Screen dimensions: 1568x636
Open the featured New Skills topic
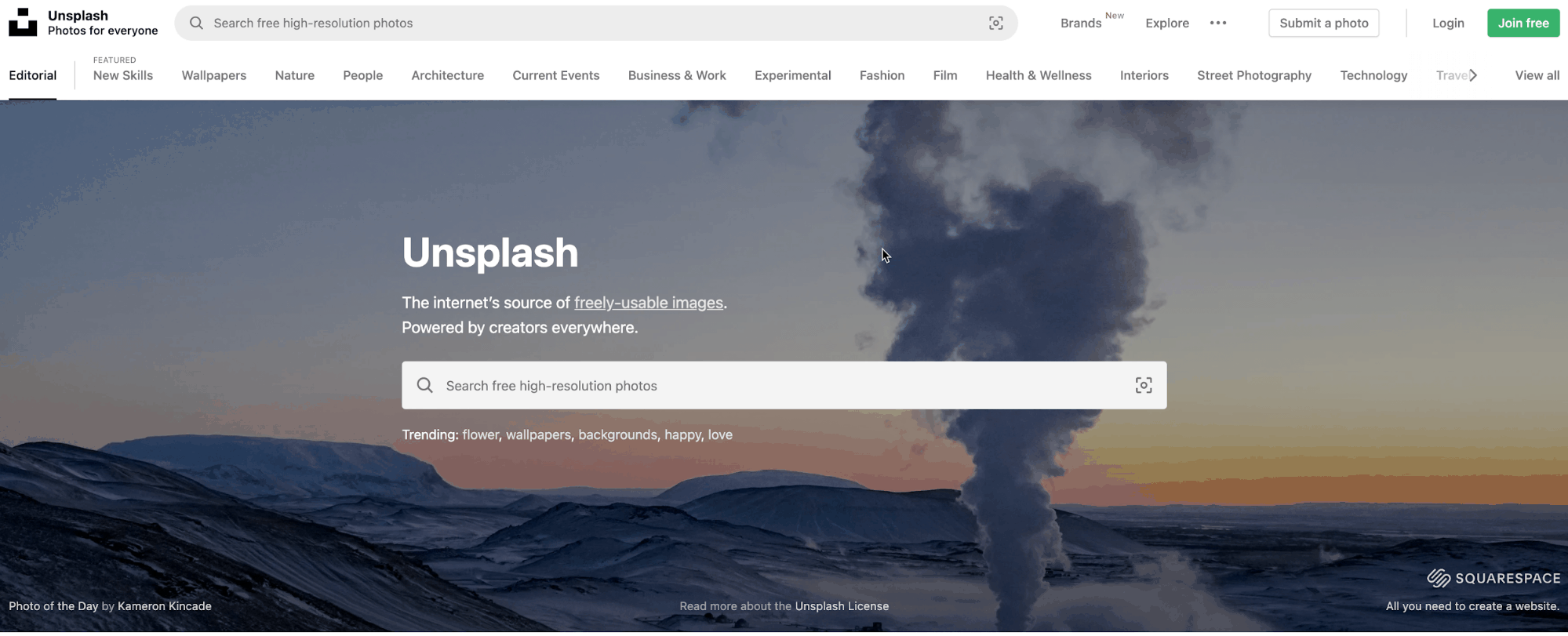pyautogui.click(x=123, y=75)
